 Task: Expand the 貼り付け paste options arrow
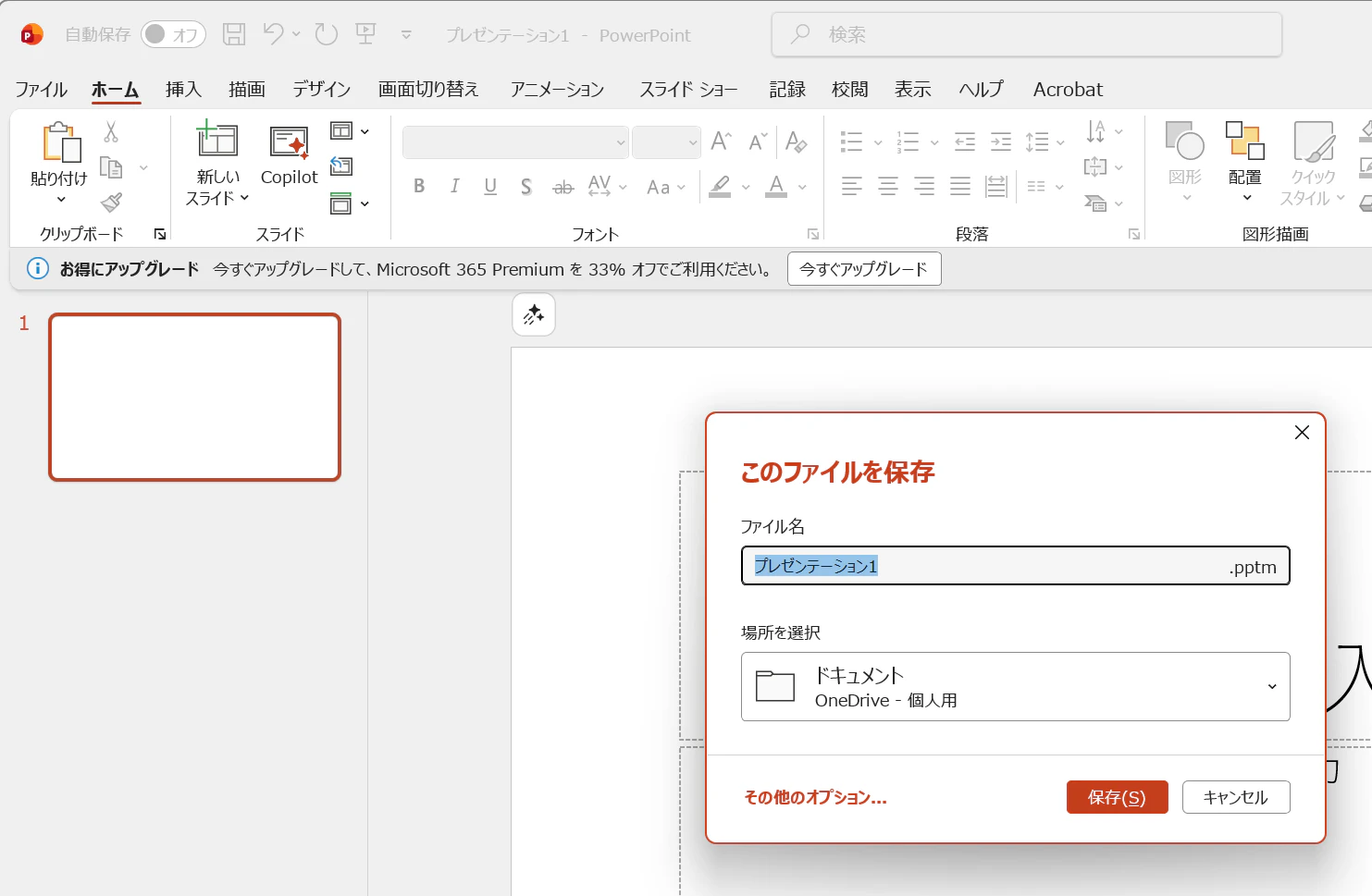coord(61,199)
